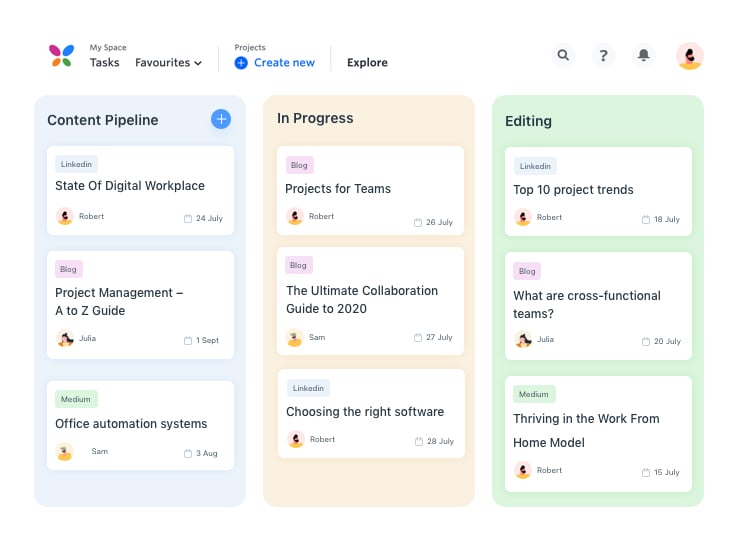Click Medium tag on Office automation systems
The image size is (743, 547).
click(76, 399)
